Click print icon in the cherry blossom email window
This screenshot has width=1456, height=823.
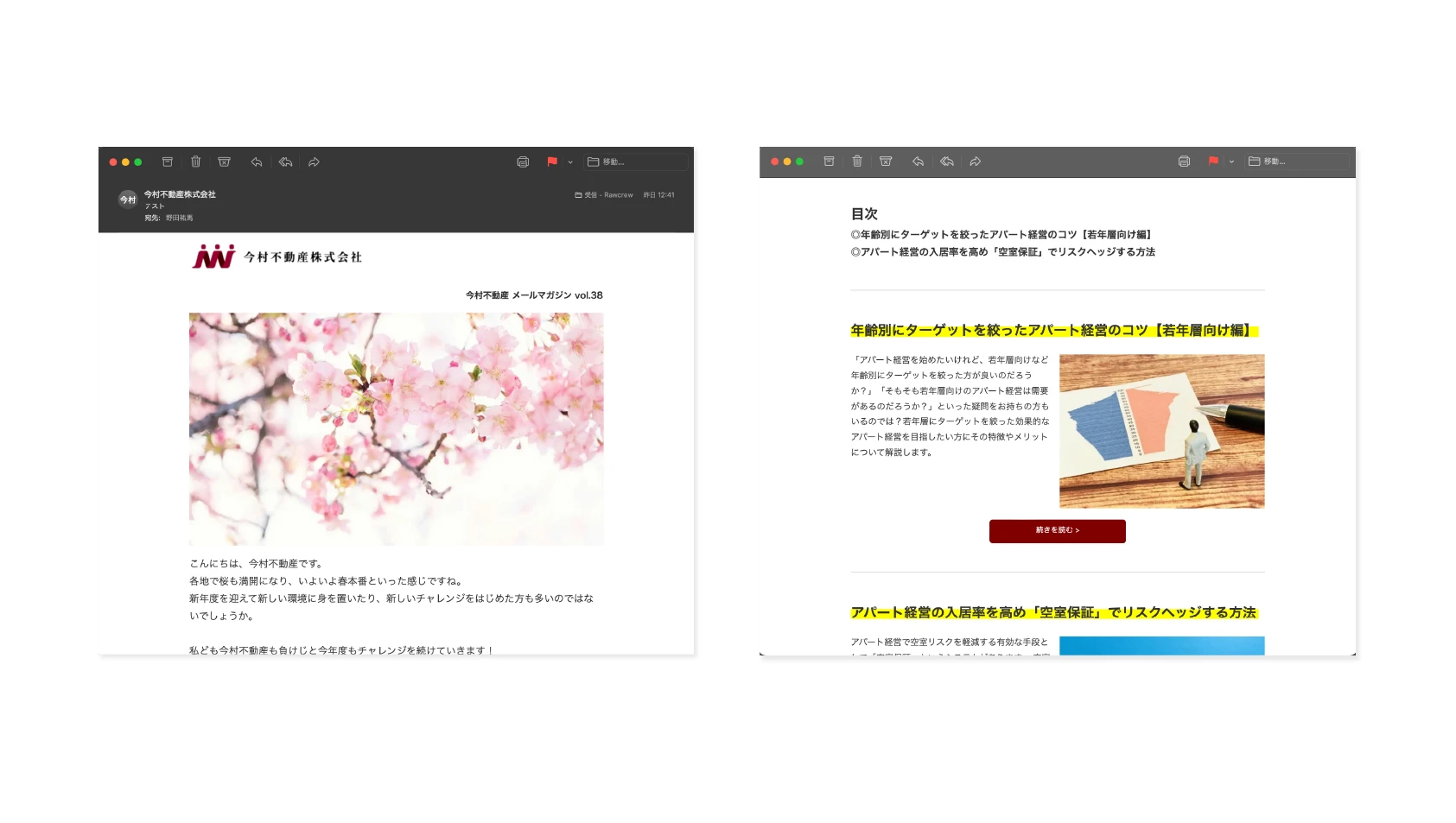coord(523,161)
